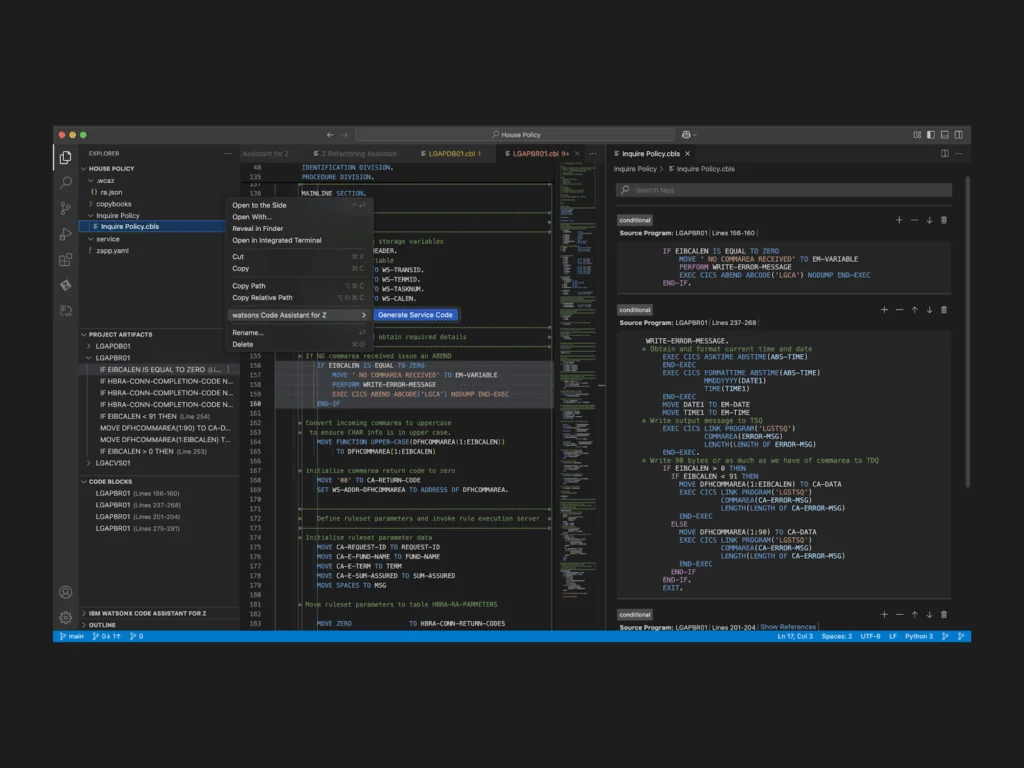Delete the Lines 201-204 code block
The image size is (1024, 768).
tap(944, 615)
